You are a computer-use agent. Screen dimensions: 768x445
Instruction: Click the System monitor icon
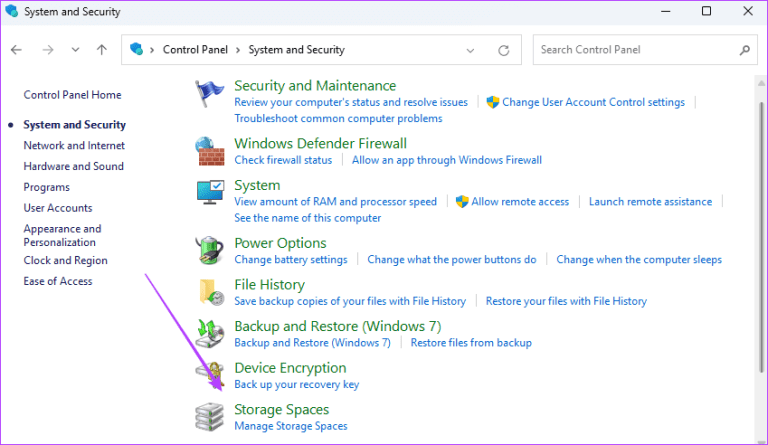(209, 193)
